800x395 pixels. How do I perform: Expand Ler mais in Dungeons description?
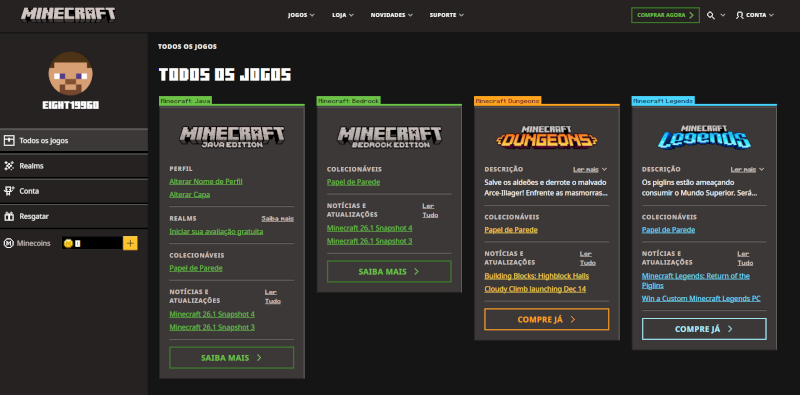click(x=590, y=169)
